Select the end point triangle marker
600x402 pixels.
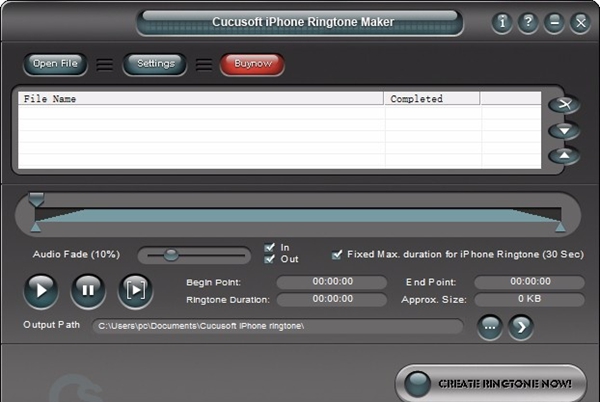[x=560, y=228]
